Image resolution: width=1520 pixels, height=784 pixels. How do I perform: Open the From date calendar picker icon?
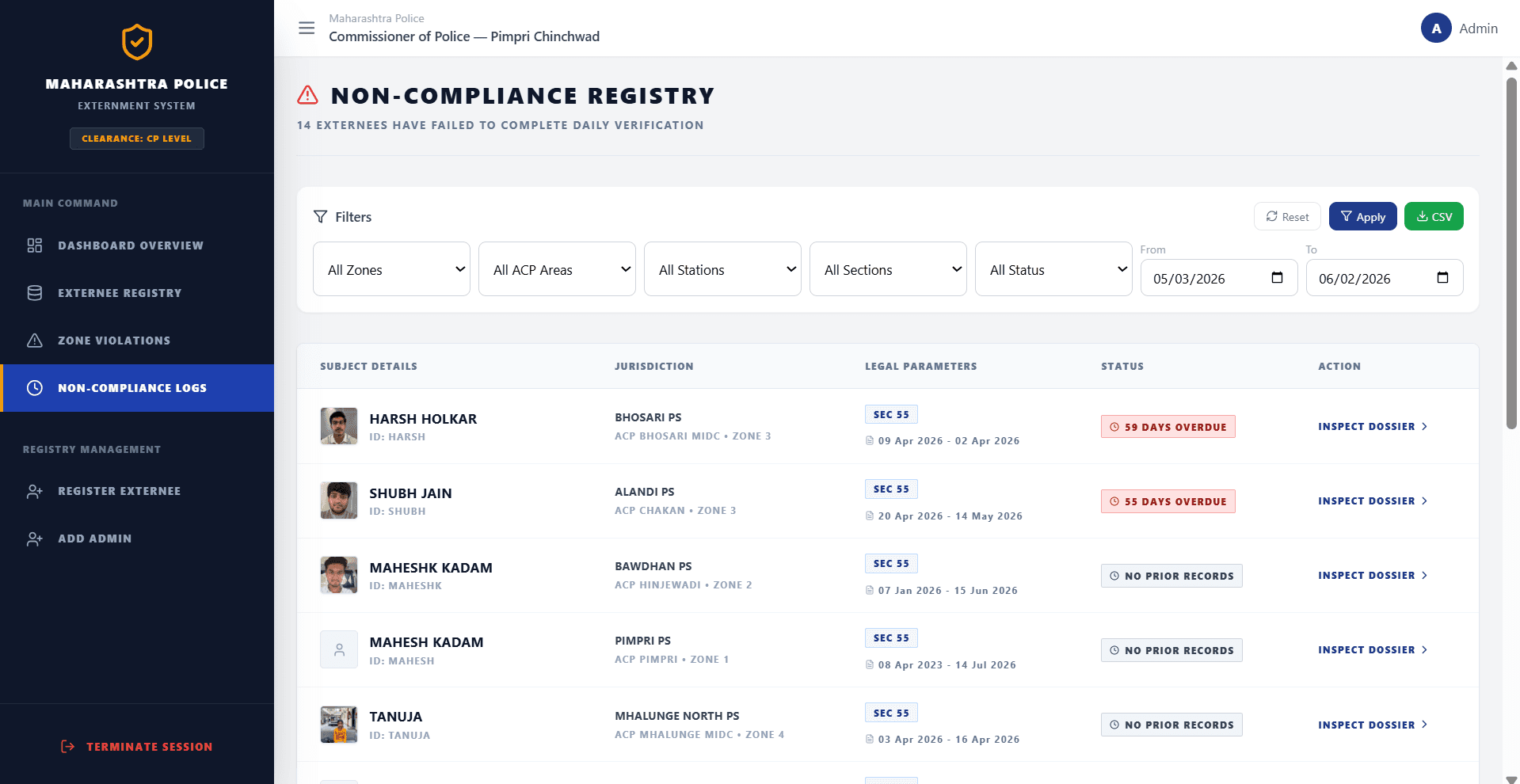1277,278
